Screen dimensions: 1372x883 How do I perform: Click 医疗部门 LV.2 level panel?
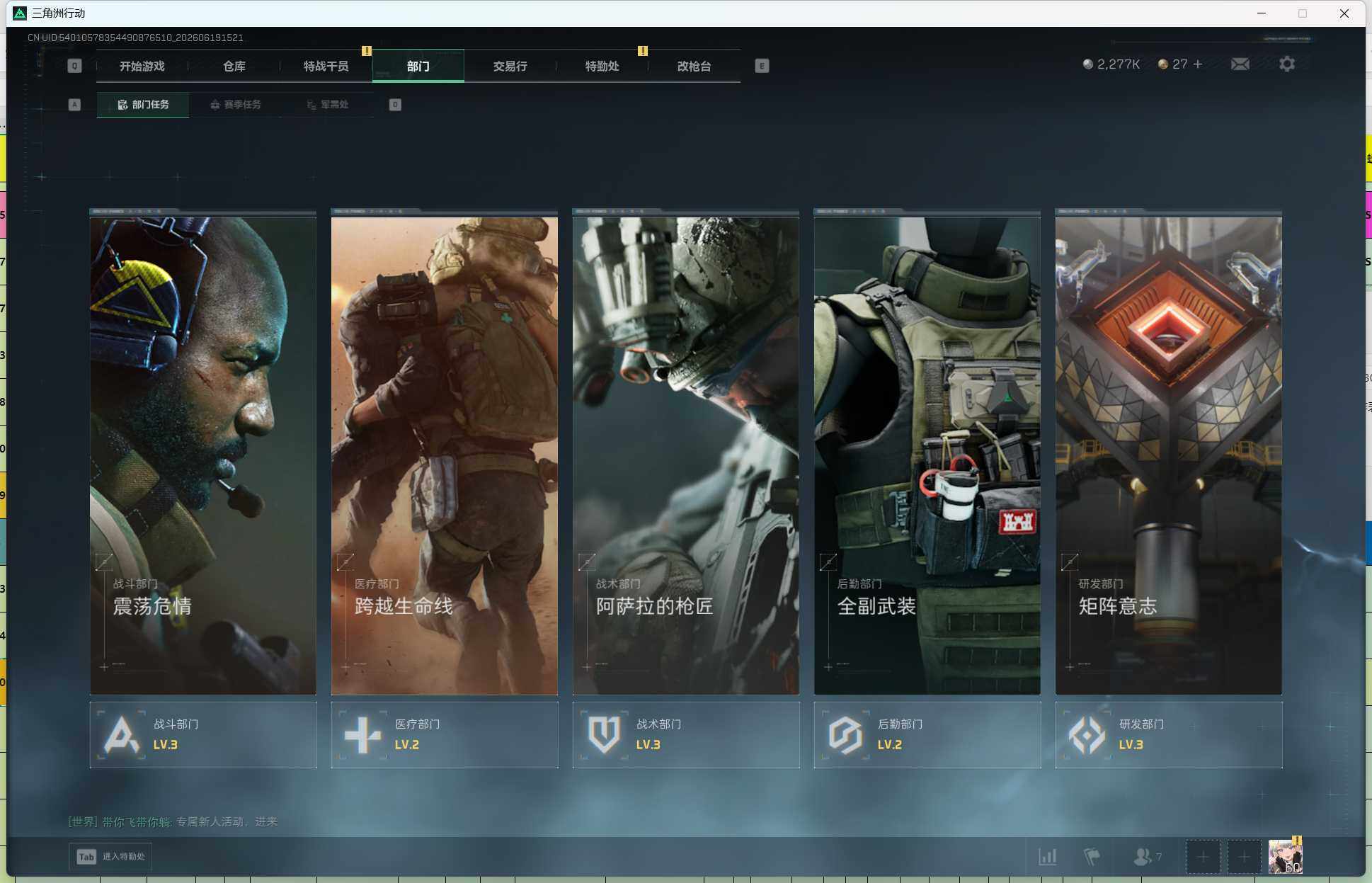click(445, 735)
